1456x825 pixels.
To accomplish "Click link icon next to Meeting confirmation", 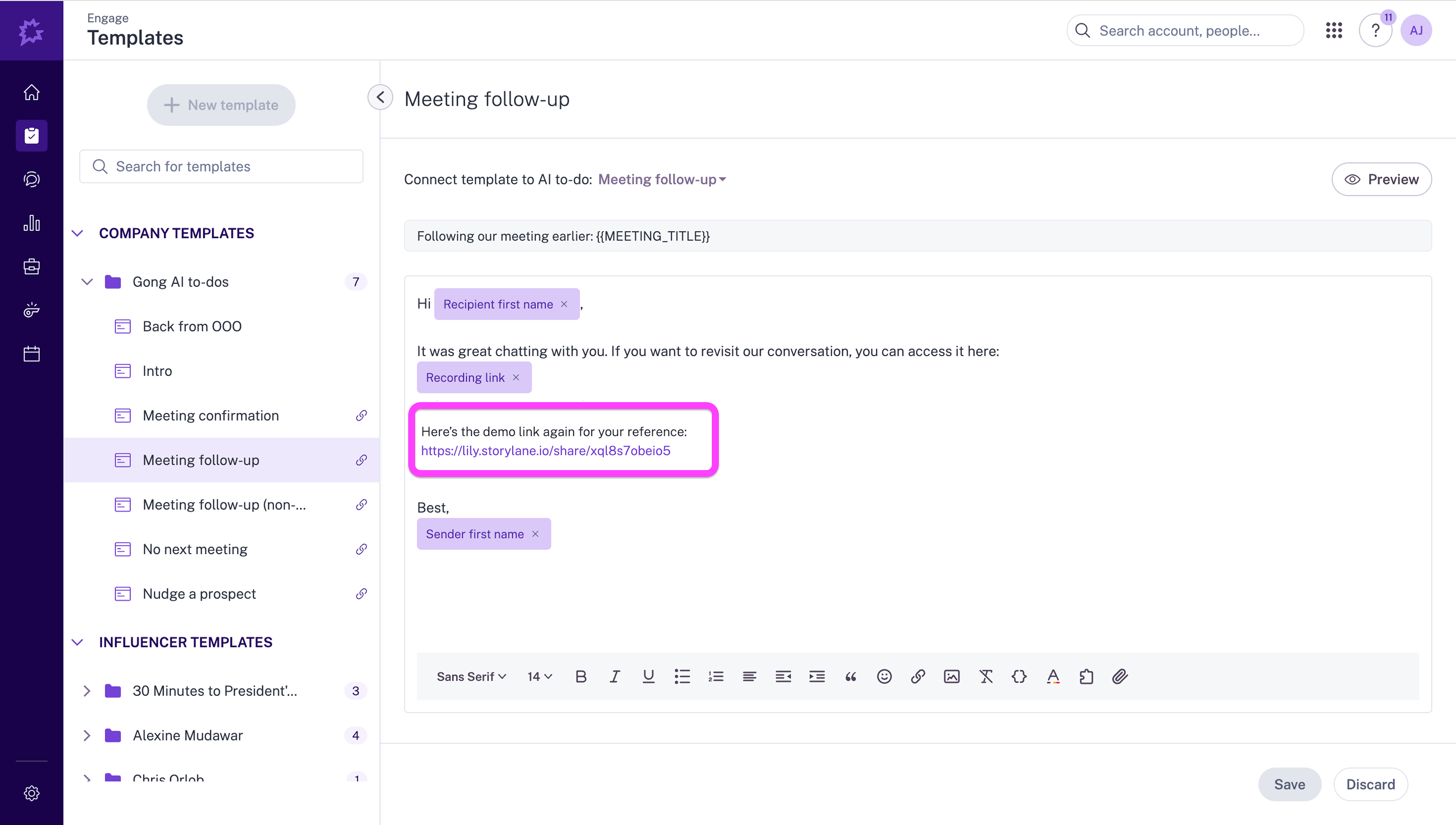I will pos(361,415).
